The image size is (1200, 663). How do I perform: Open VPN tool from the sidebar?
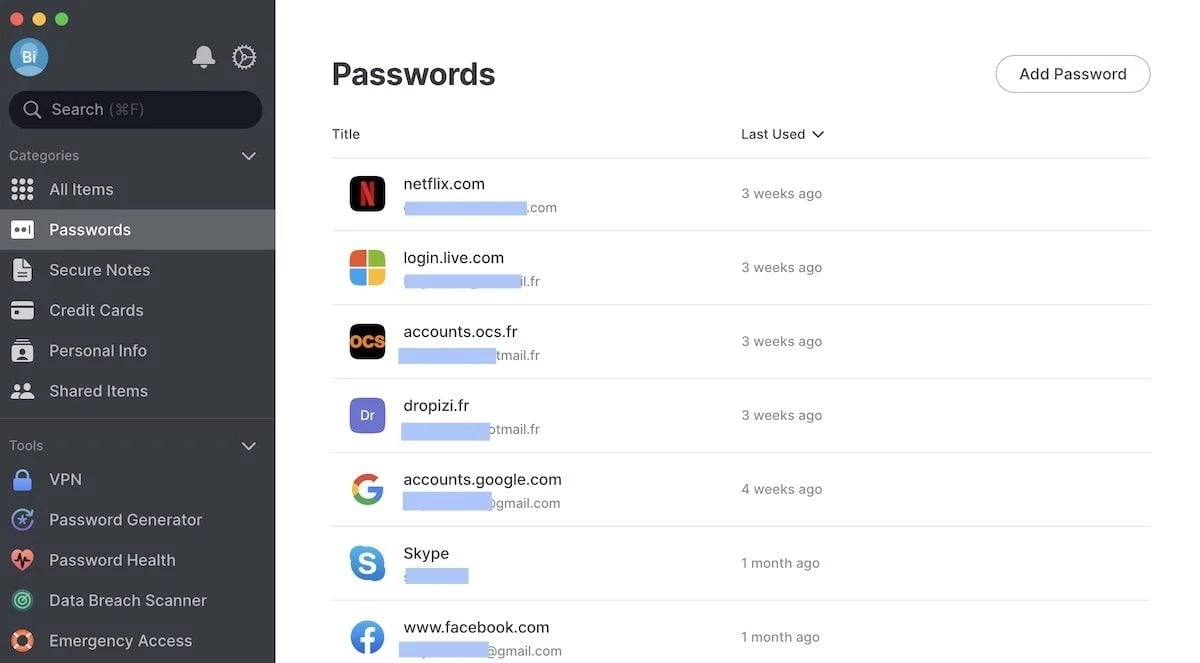[x=65, y=480]
